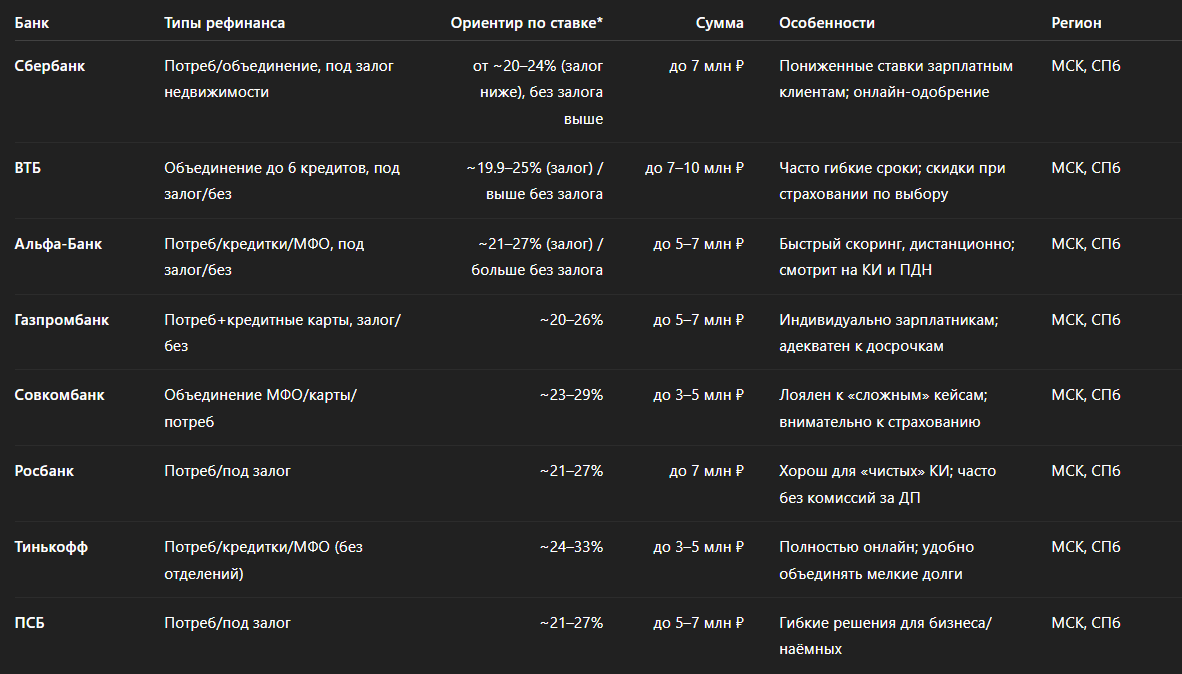Click the "Банк" column header
This screenshot has width=1182, height=674.
31,23
